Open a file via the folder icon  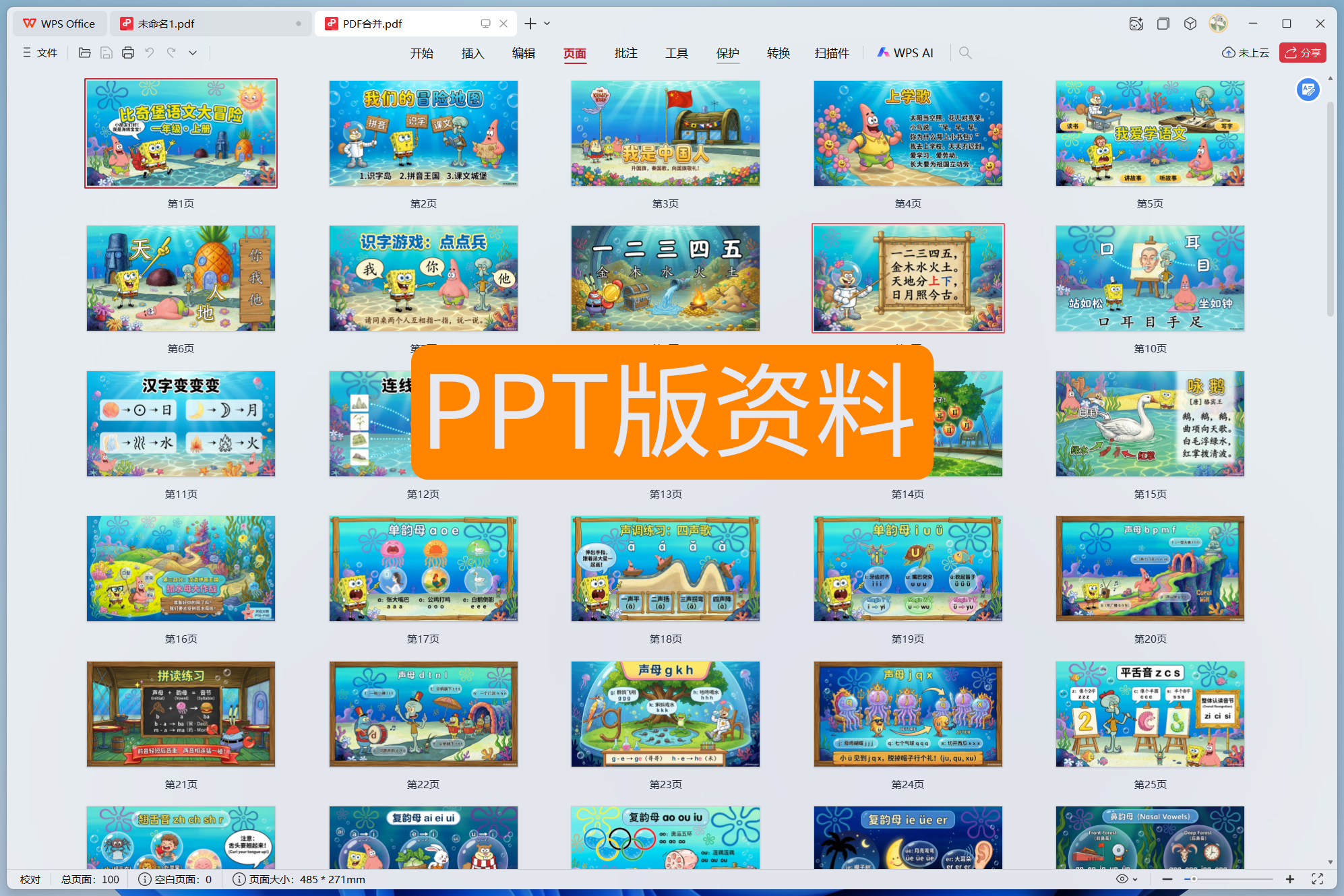pos(84,53)
